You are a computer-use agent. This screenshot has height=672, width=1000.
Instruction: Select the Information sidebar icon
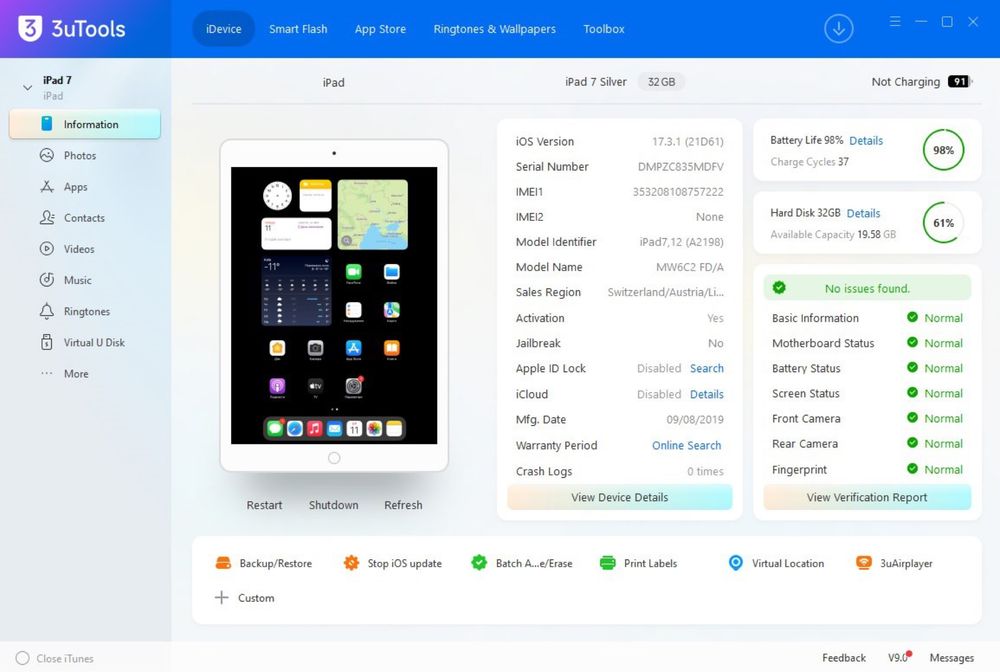click(47, 124)
